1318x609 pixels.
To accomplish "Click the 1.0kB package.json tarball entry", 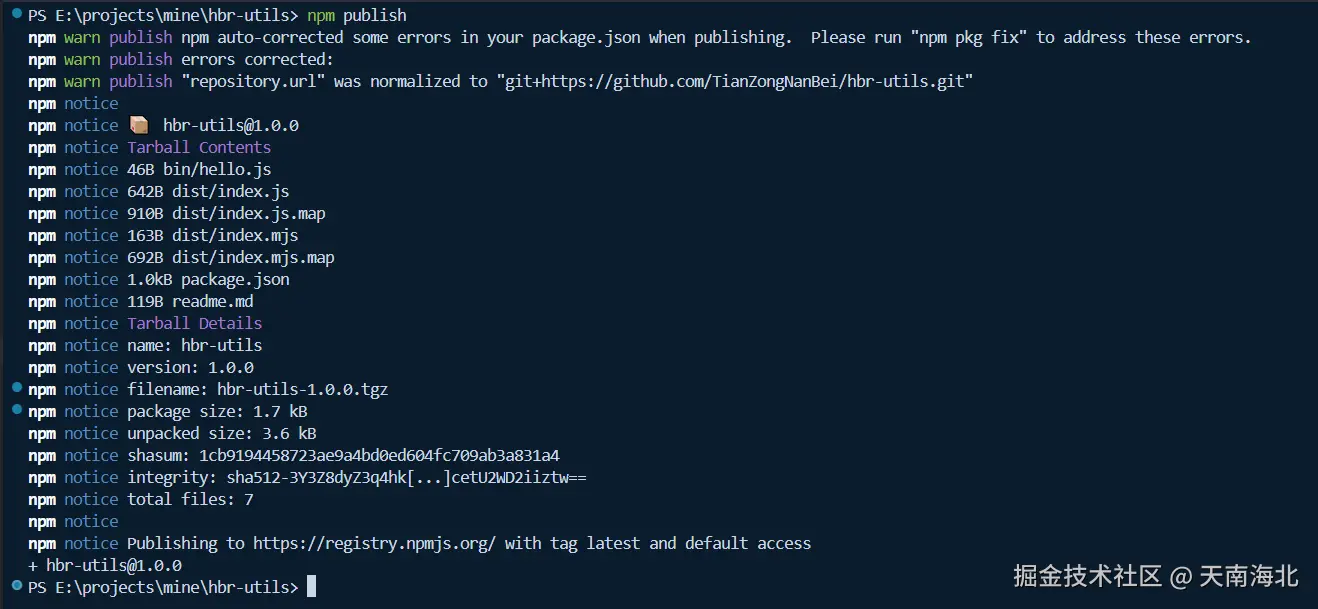I will (208, 279).
